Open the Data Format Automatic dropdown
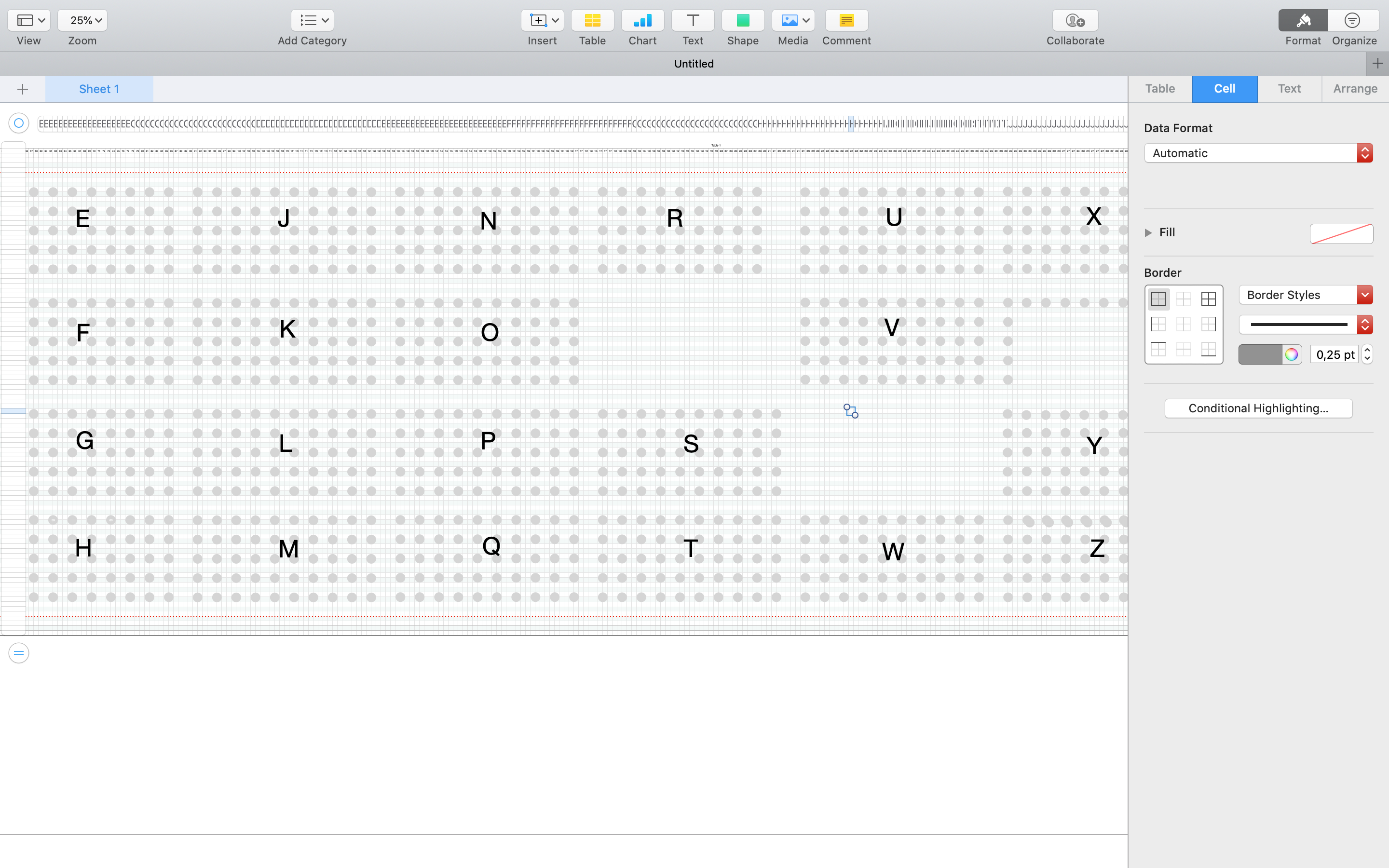 tap(1257, 153)
